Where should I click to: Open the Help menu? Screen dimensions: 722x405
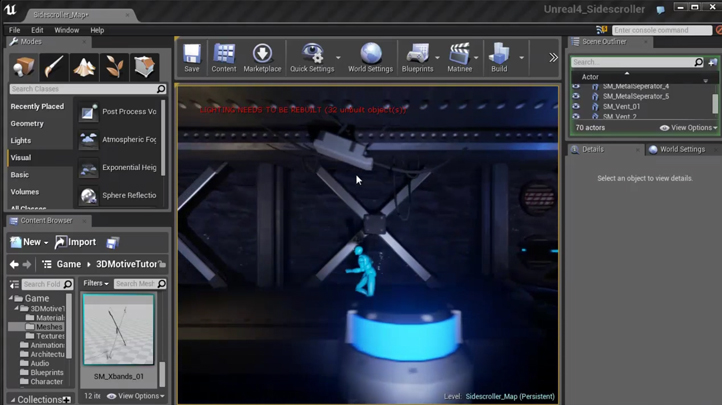97,30
